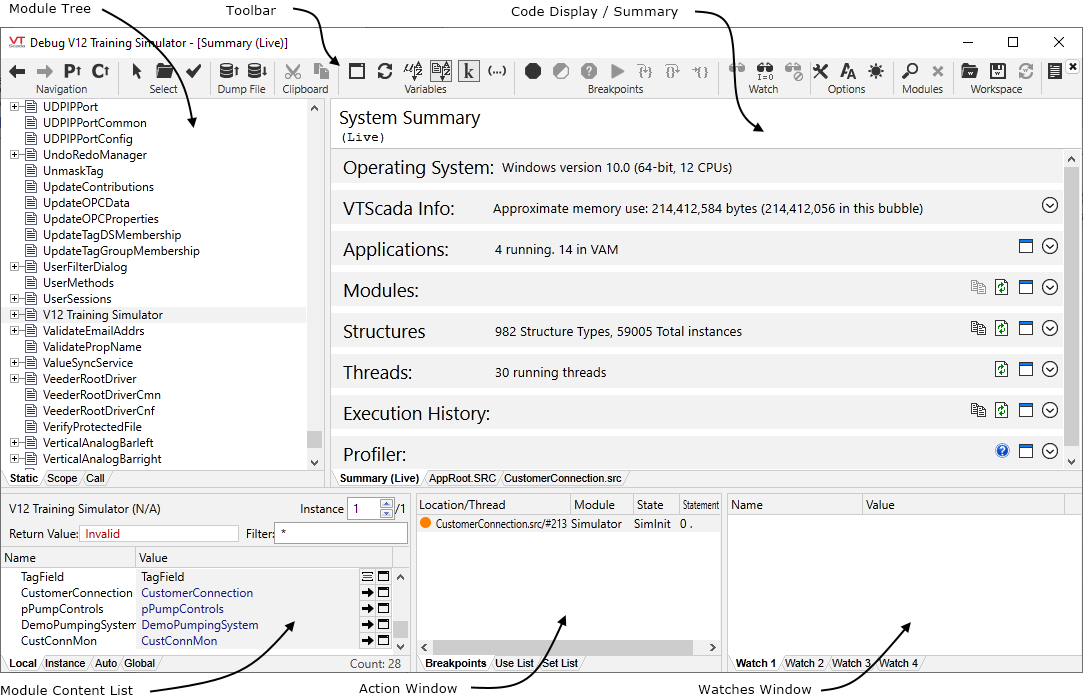Click the Action Window horizontal scrollbar
1083x698 pixels.
tap(563, 648)
